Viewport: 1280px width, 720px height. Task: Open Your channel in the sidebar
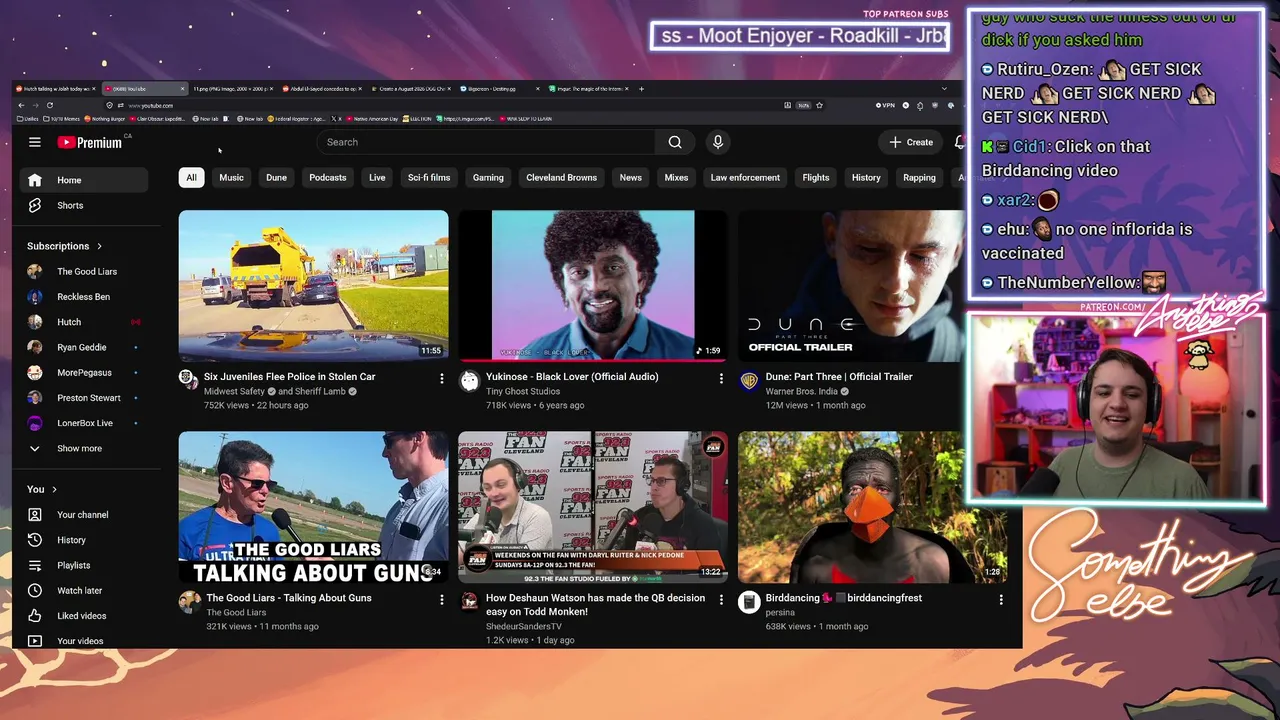point(84,515)
